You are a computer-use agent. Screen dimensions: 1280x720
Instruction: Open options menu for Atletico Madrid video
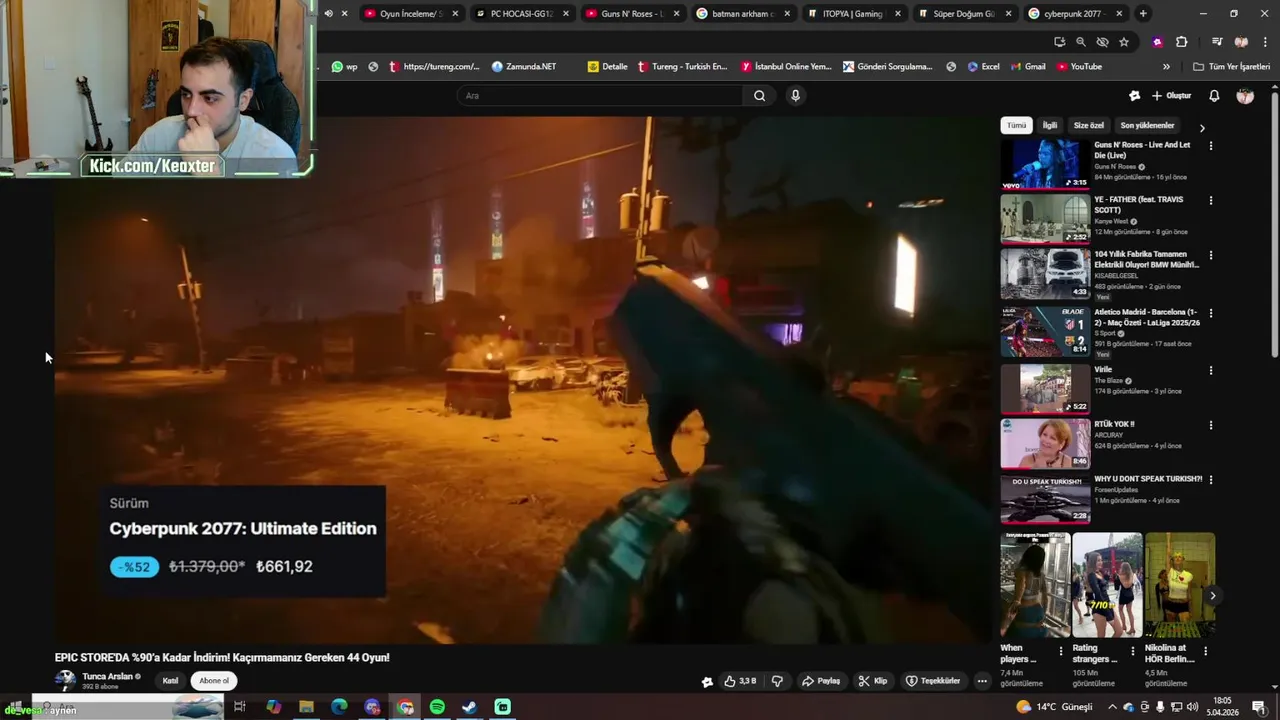coord(1211,313)
